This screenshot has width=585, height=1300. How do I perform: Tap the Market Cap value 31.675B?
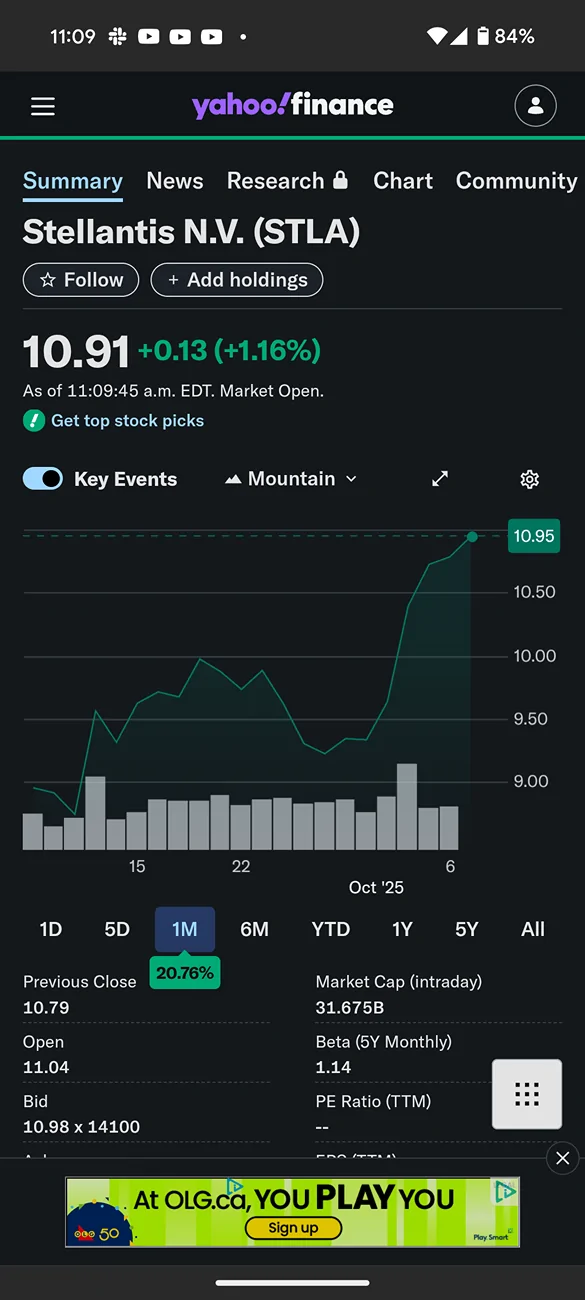click(349, 1008)
